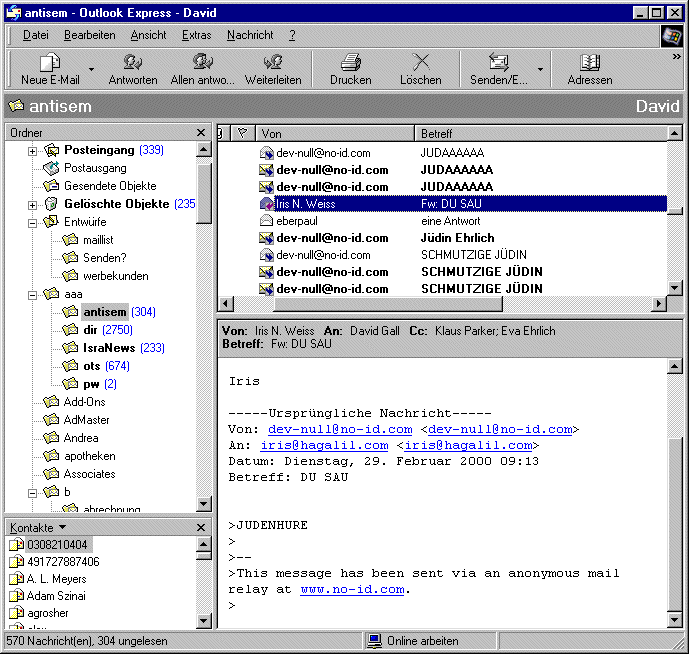Delete message with the Löschen icon
The height and width of the screenshot is (654, 689).
(x=421, y=63)
